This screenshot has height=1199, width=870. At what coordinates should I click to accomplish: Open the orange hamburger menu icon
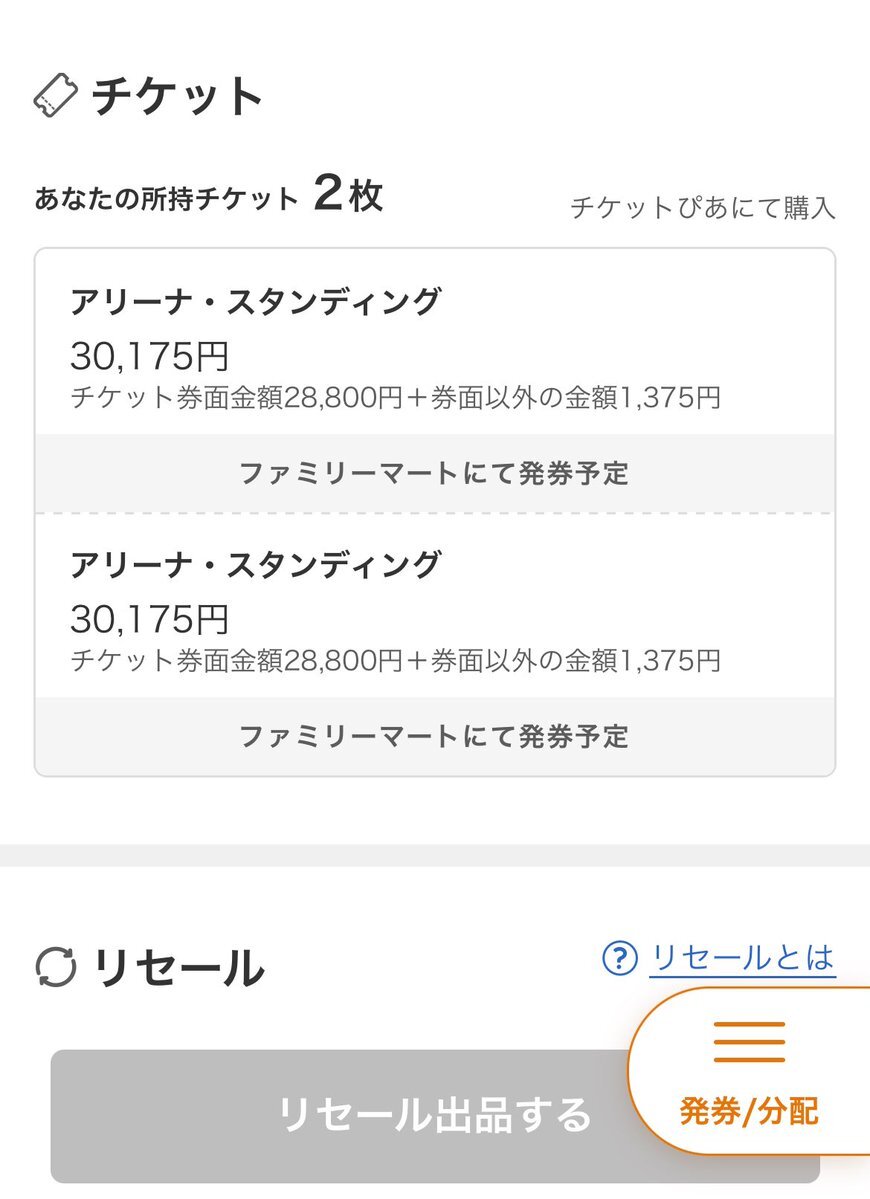[749, 1041]
